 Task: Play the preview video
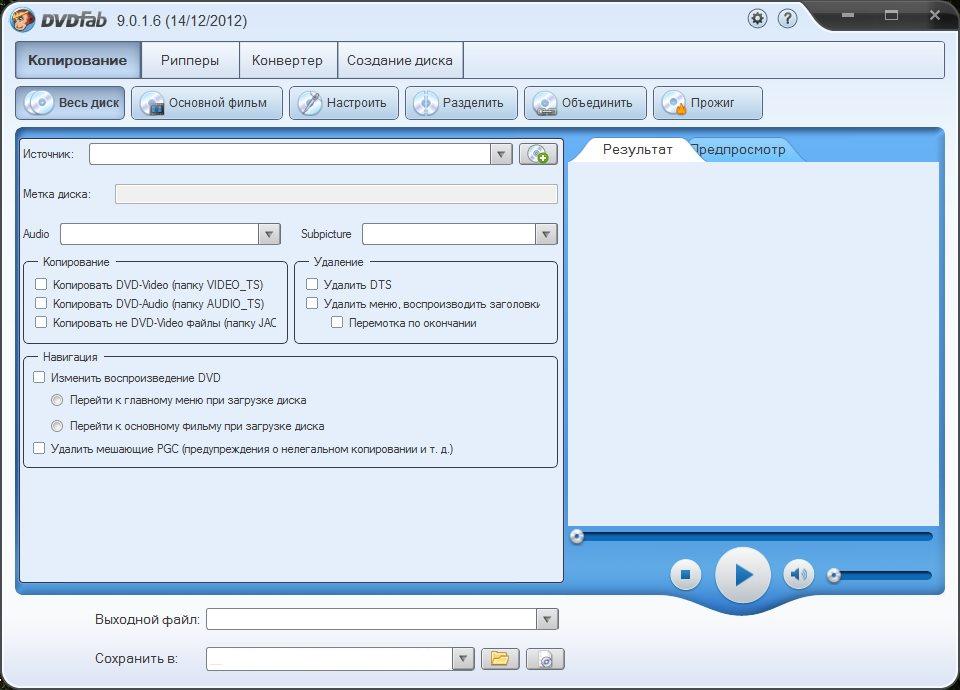[743, 575]
